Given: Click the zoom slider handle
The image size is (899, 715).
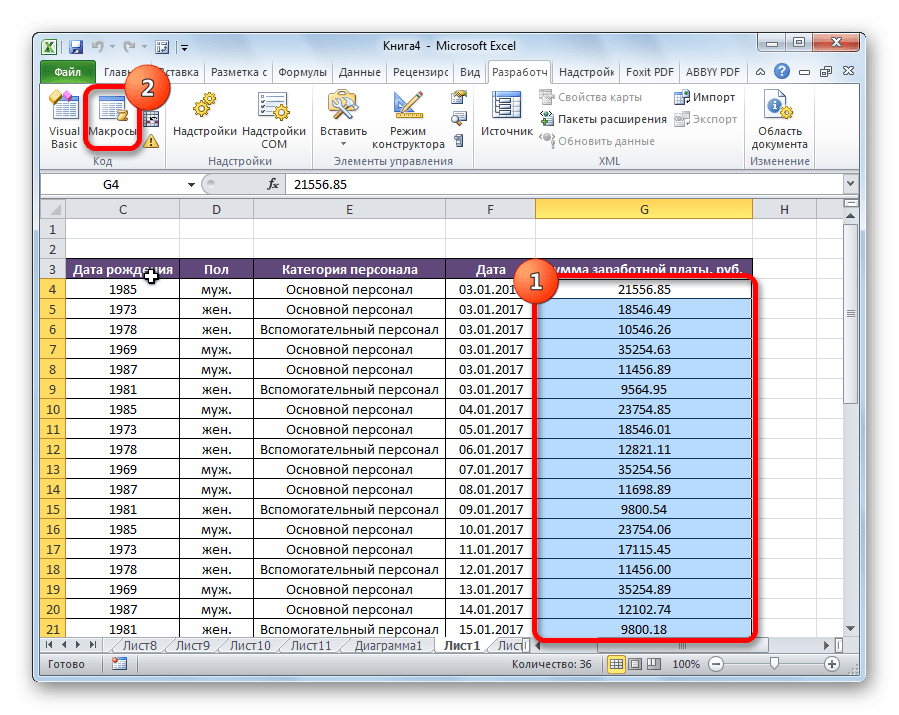Looking at the screenshot, I should [774, 663].
